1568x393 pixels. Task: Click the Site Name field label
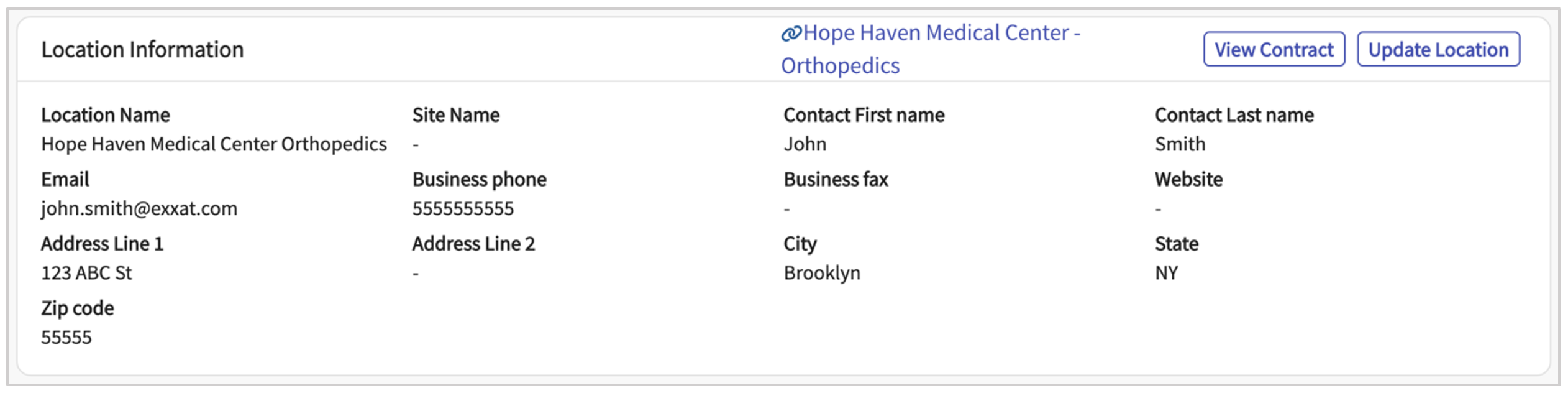[455, 115]
